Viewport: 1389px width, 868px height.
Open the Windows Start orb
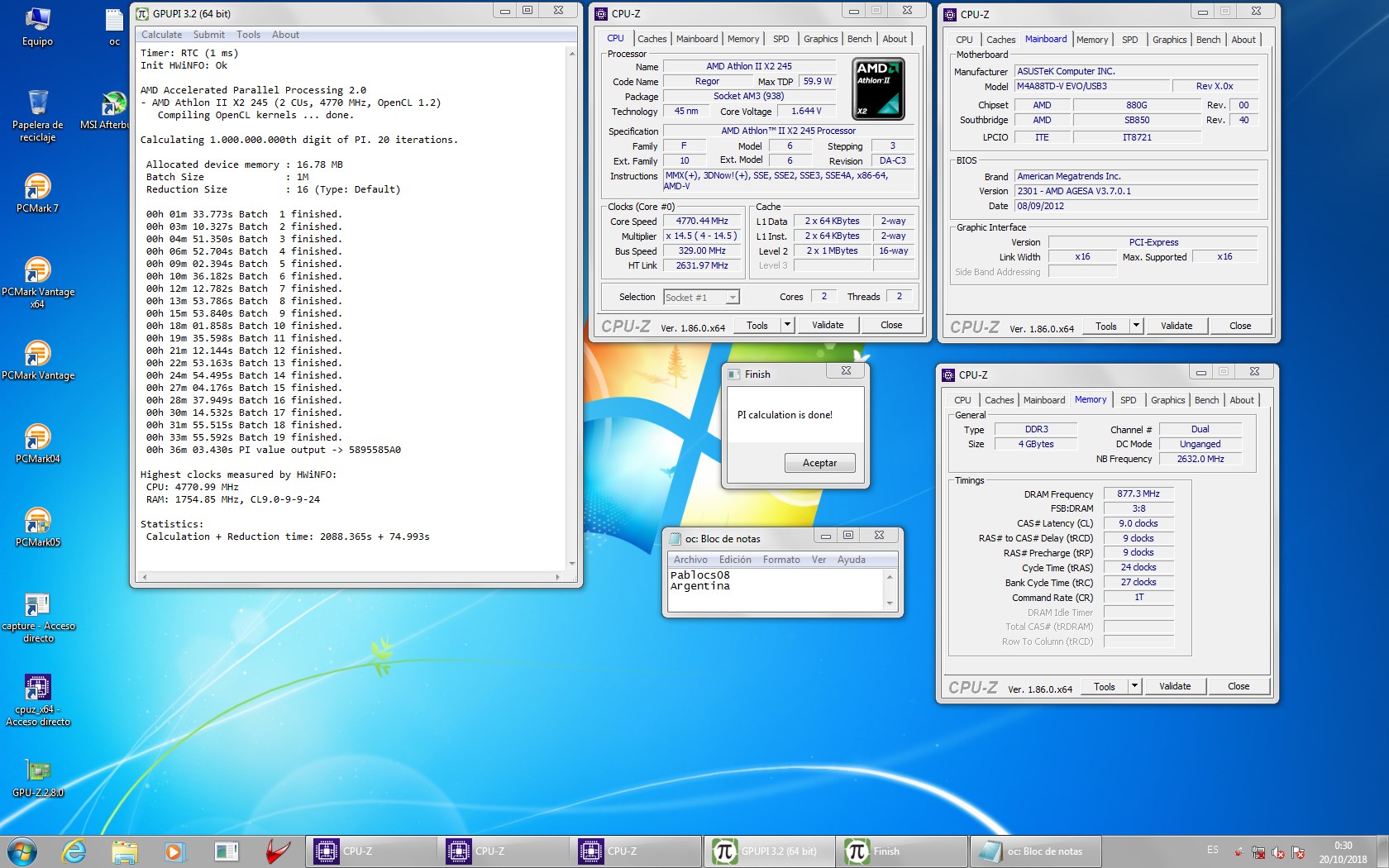[x=22, y=851]
